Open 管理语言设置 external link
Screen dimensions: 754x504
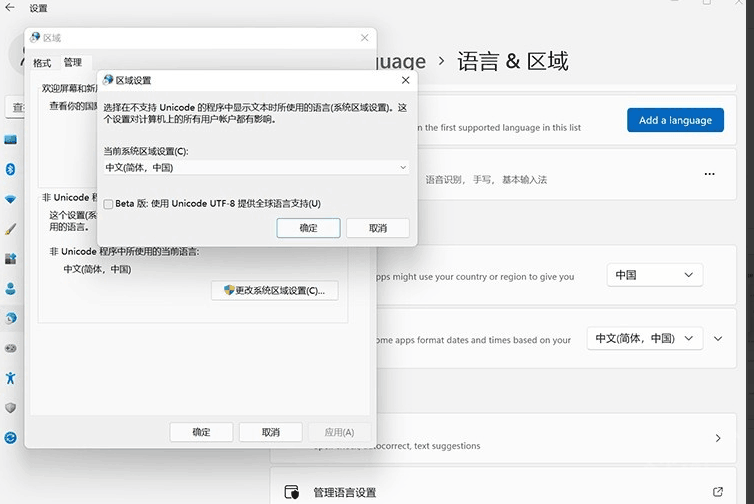717,492
